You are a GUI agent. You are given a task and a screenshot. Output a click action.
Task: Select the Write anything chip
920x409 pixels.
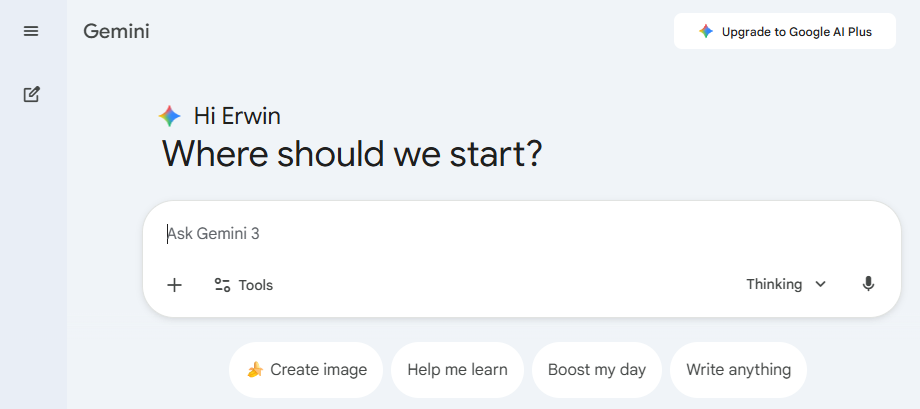coord(738,370)
